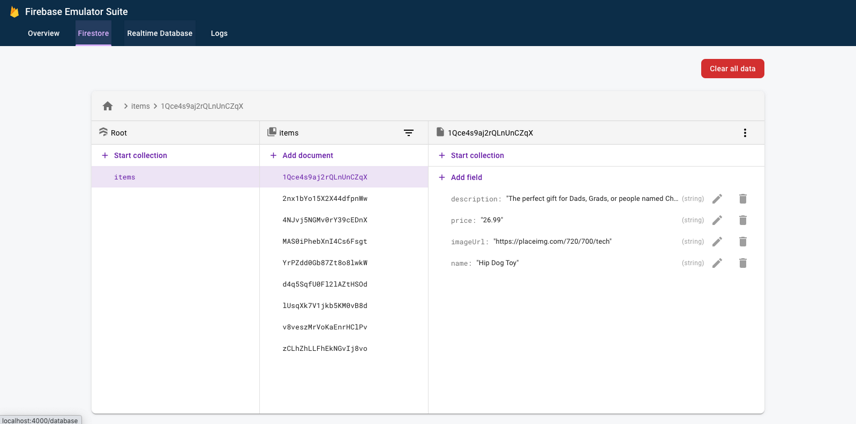Delete the imageUrl field

743,242
